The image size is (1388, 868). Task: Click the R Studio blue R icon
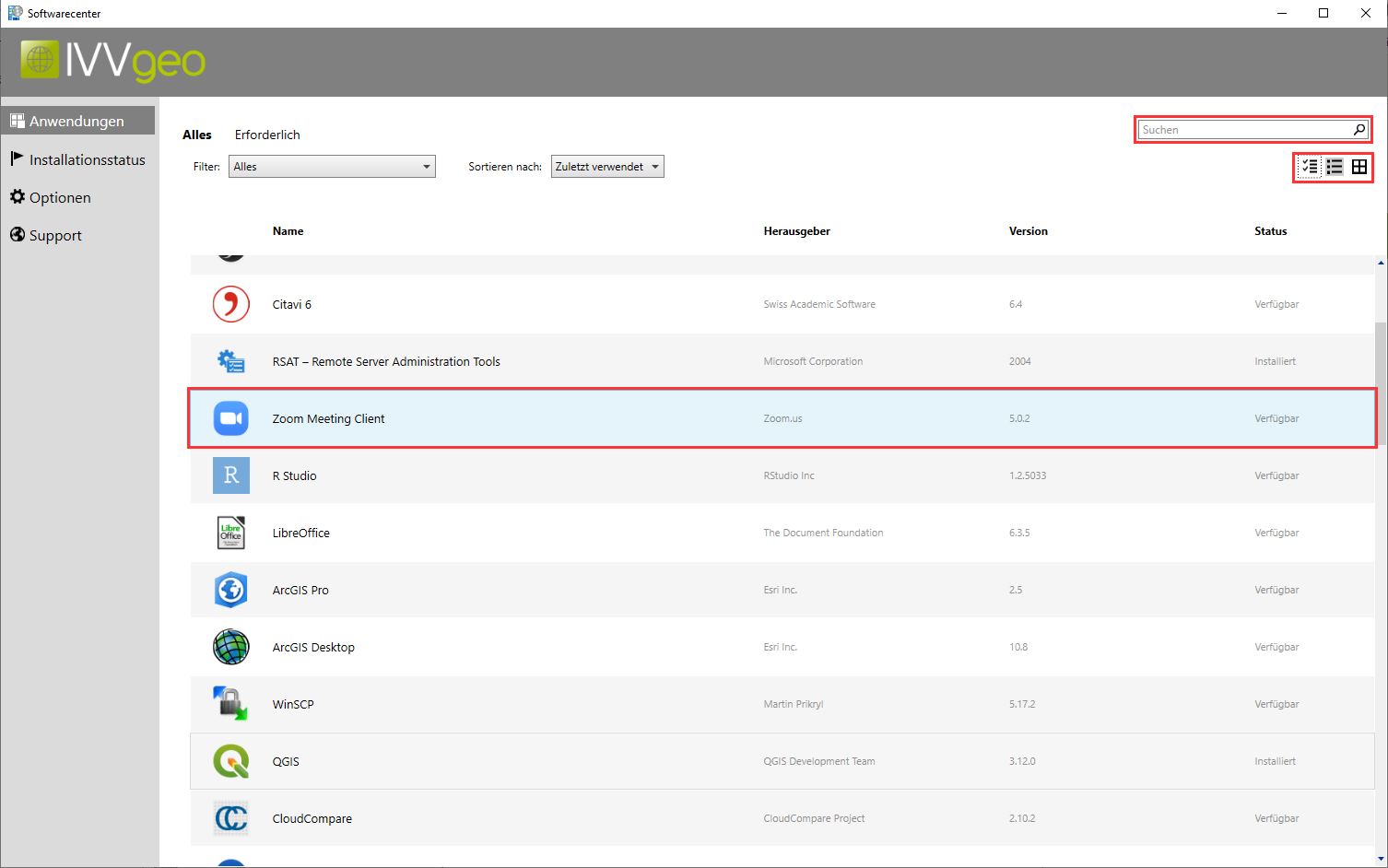[x=231, y=475]
